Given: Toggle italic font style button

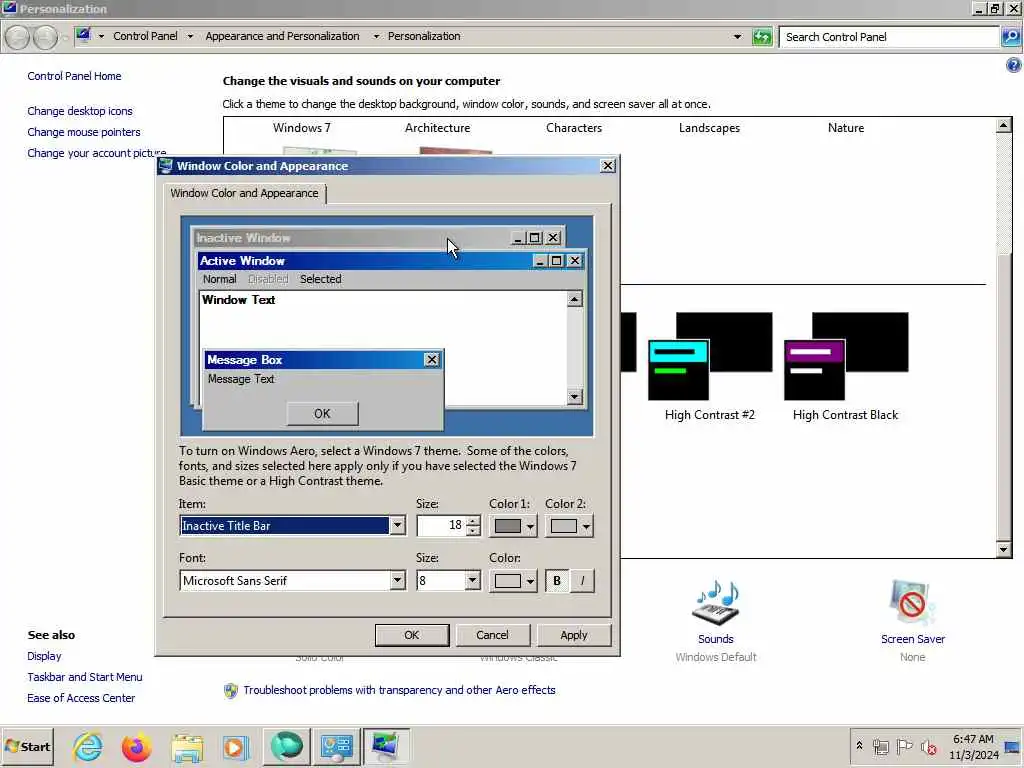Looking at the screenshot, I should 583,581.
